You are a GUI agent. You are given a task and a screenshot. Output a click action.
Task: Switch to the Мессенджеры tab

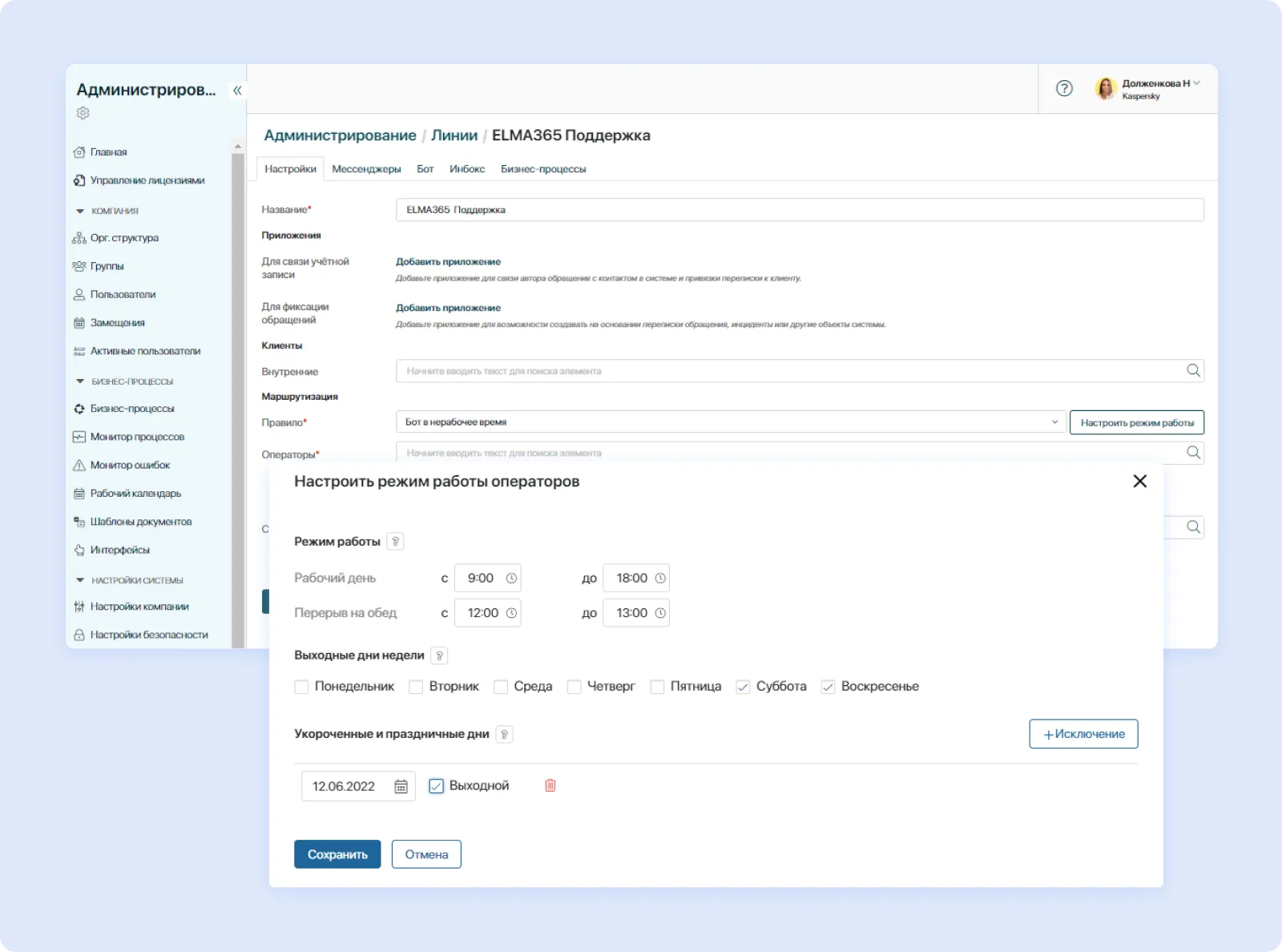(x=366, y=169)
